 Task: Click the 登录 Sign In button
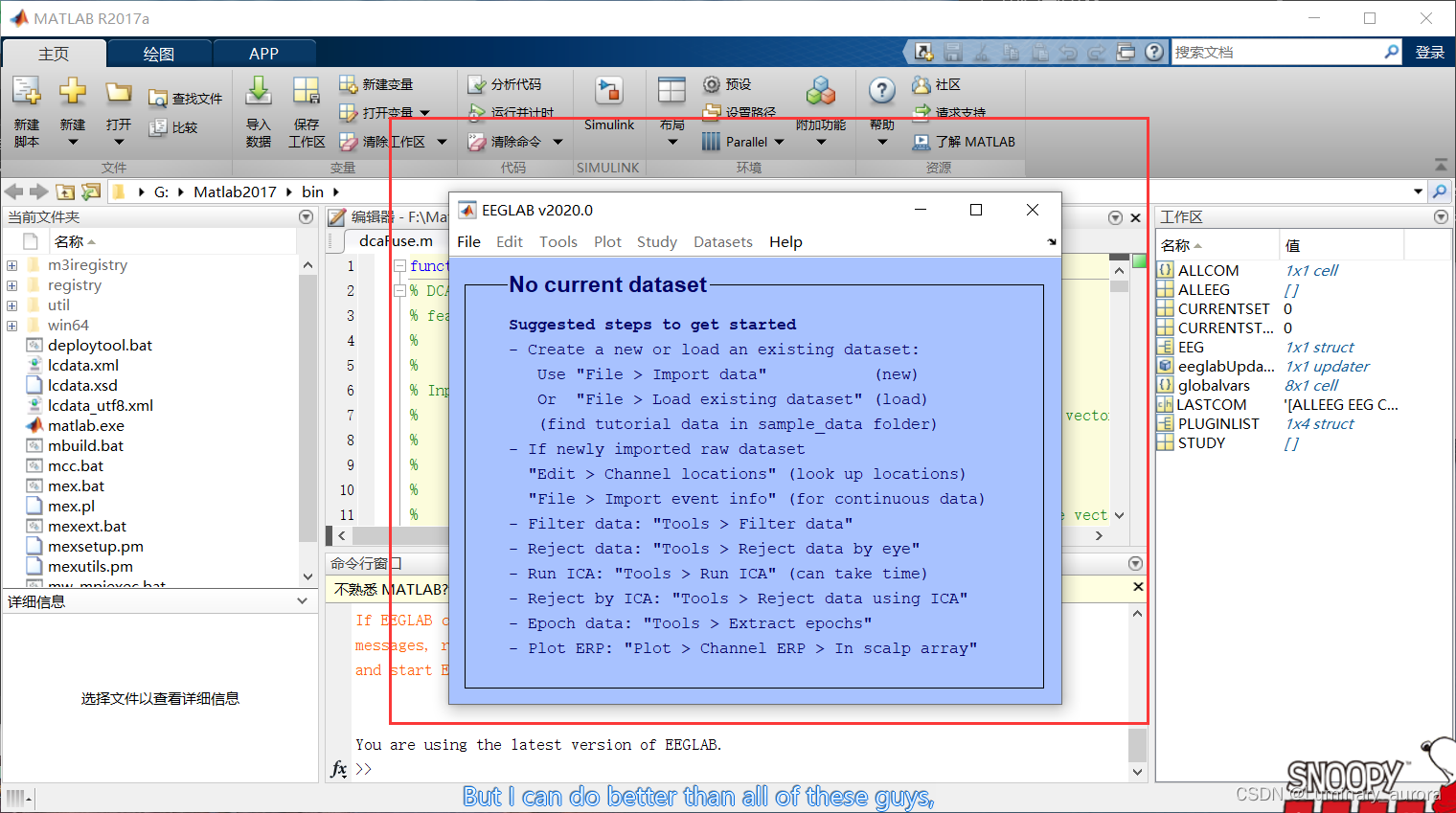coord(1430,52)
